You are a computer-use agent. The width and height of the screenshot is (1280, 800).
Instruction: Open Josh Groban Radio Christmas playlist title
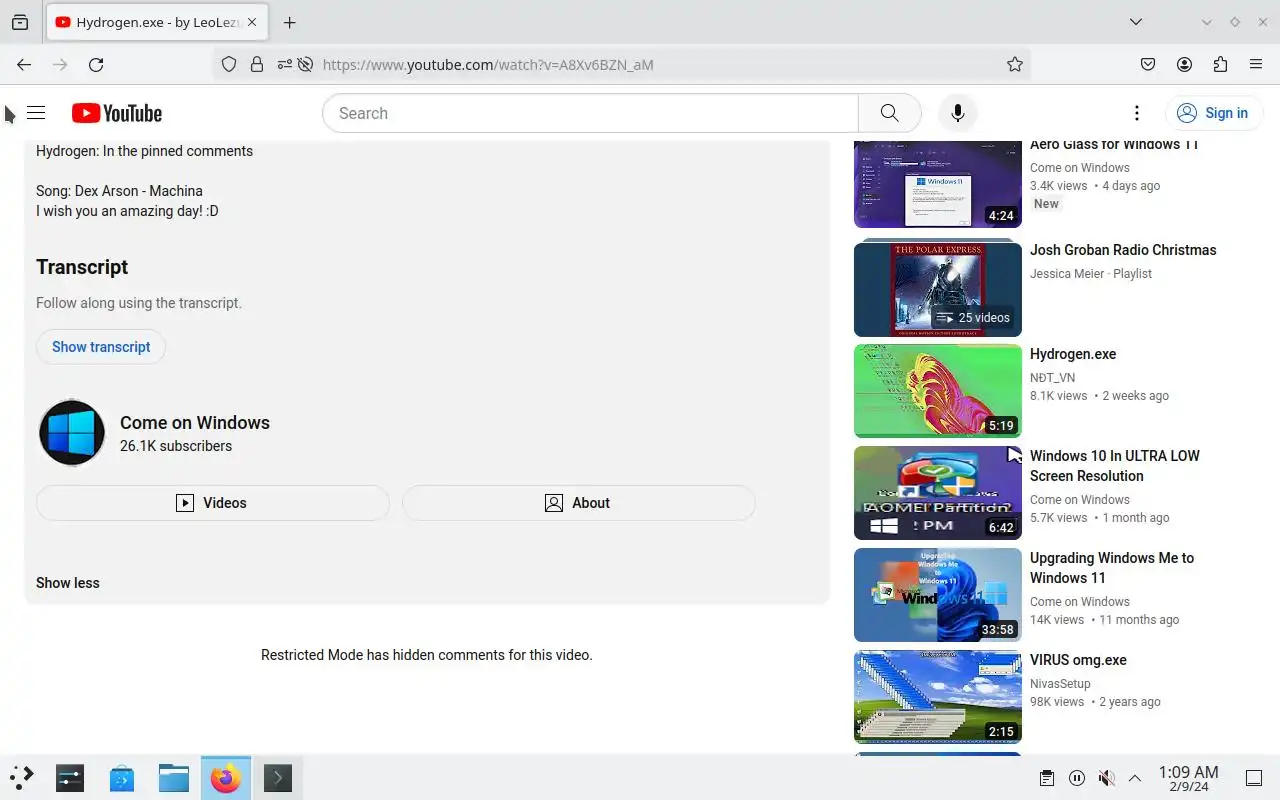1123,250
